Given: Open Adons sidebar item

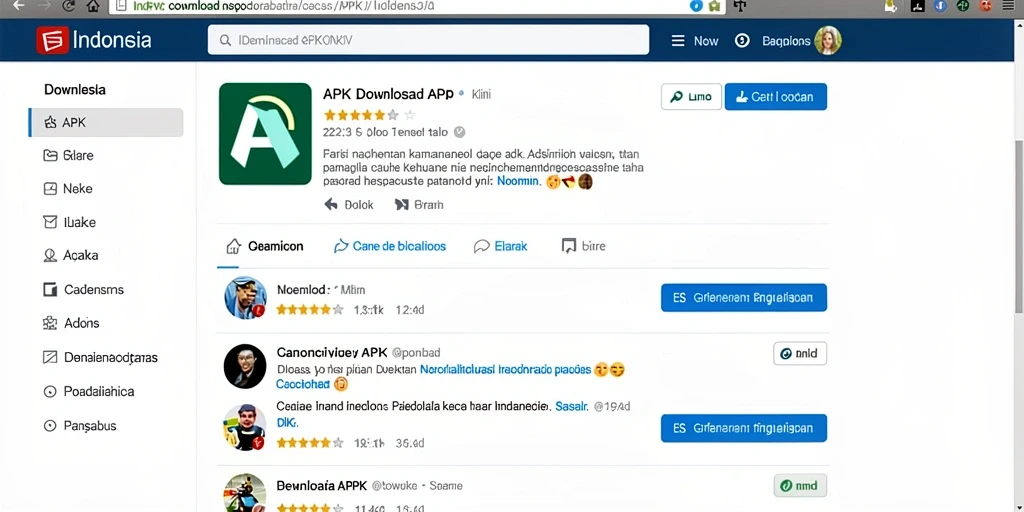Looking at the screenshot, I should 71,323.
